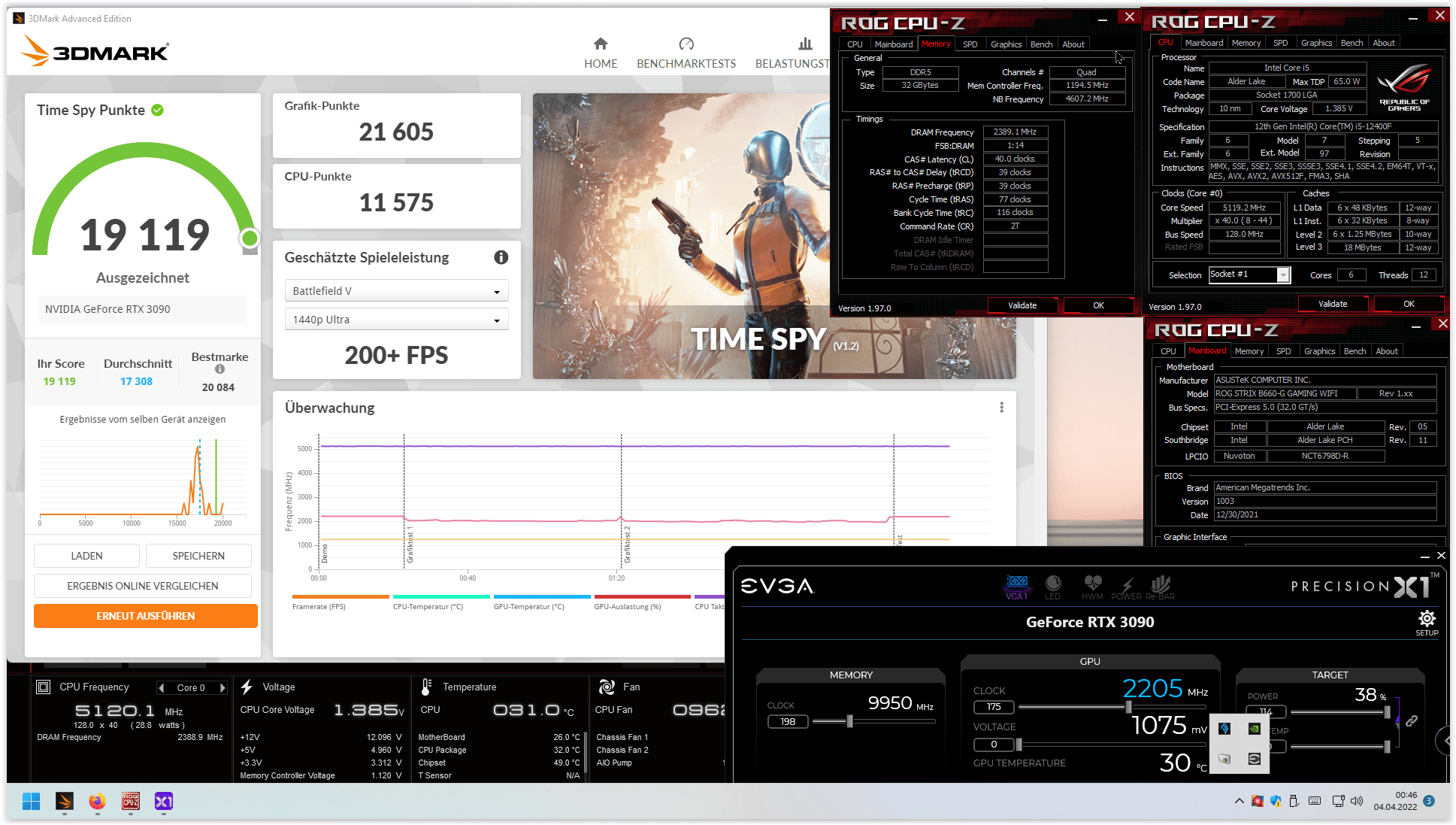Click the NVIDIA icon in the tray popup
Viewport: 1456px width, 825px height.
pyautogui.click(x=1254, y=728)
